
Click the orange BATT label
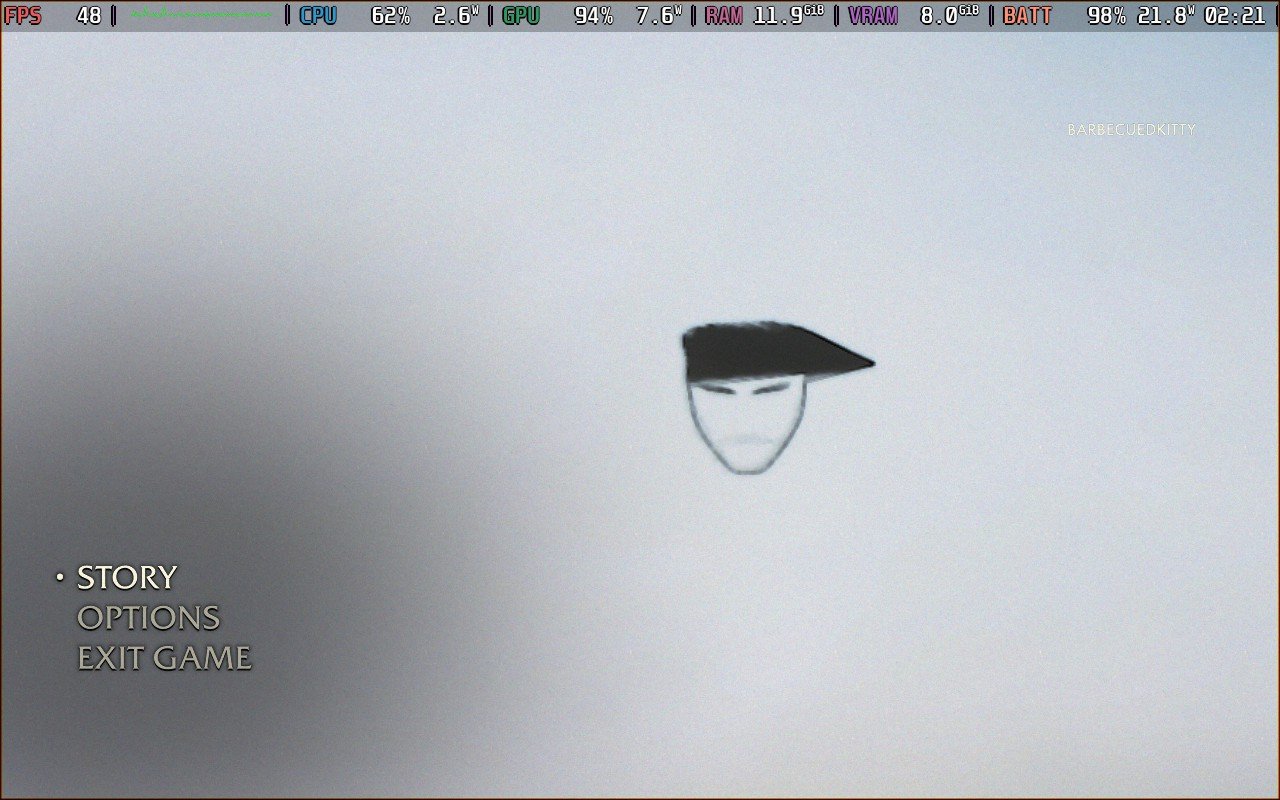pyautogui.click(x=1027, y=16)
